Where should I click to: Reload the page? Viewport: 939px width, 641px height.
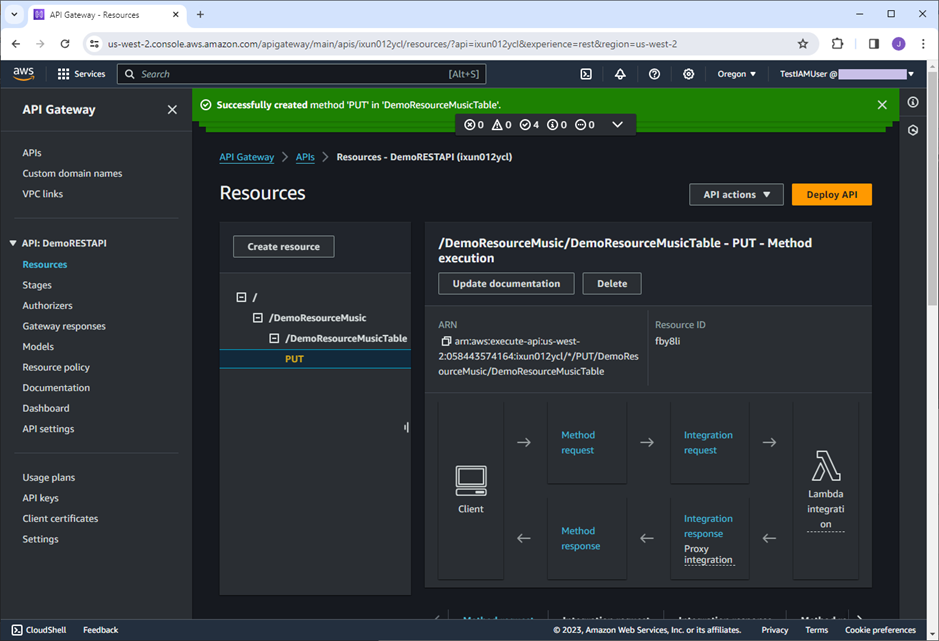click(65, 44)
